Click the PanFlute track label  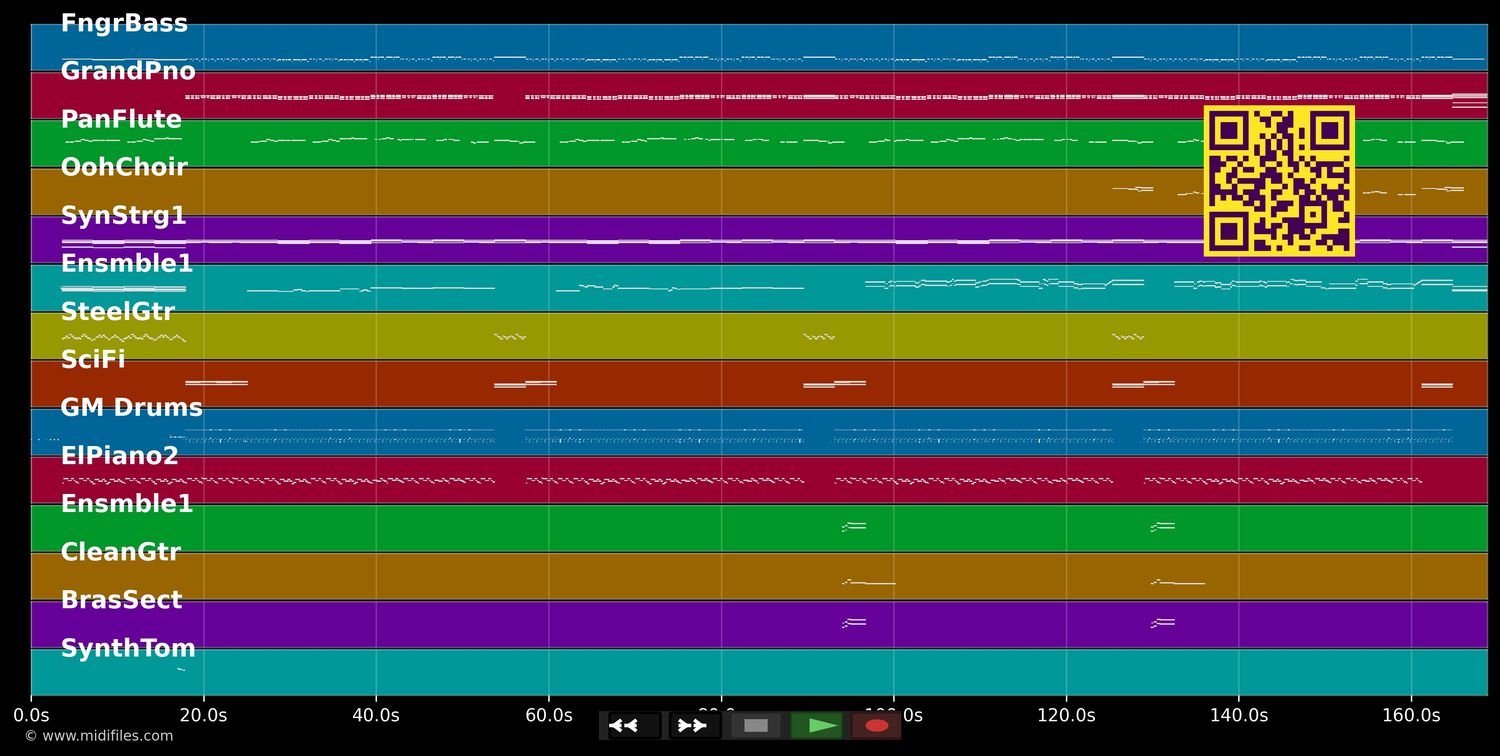[x=121, y=120]
